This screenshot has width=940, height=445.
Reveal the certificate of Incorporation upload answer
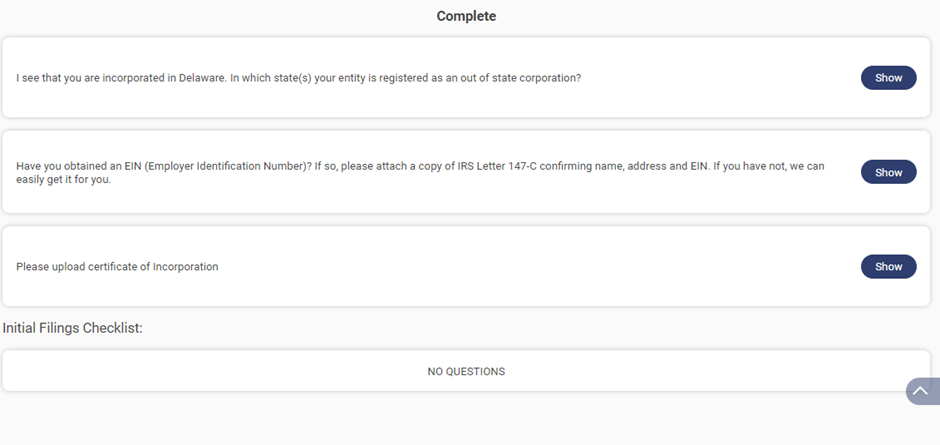(888, 267)
